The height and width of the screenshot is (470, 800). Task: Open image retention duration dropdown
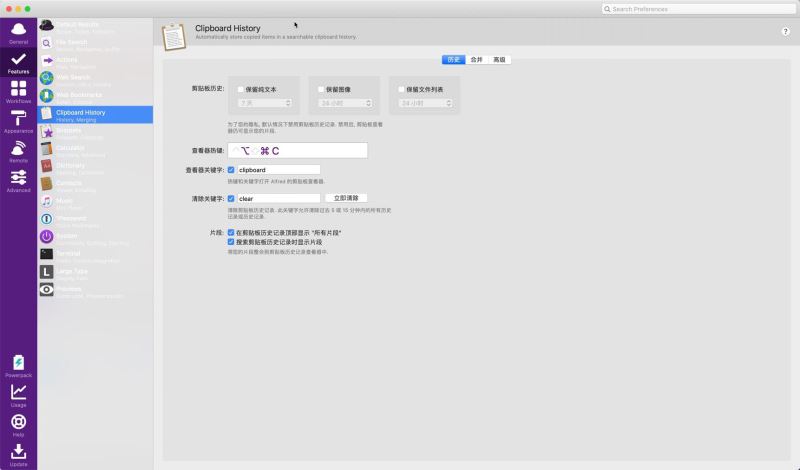[x=345, y=103]
